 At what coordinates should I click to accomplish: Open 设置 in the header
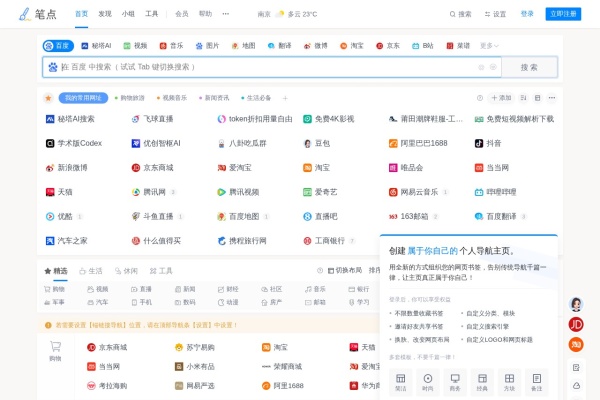[x=495, y=14]
